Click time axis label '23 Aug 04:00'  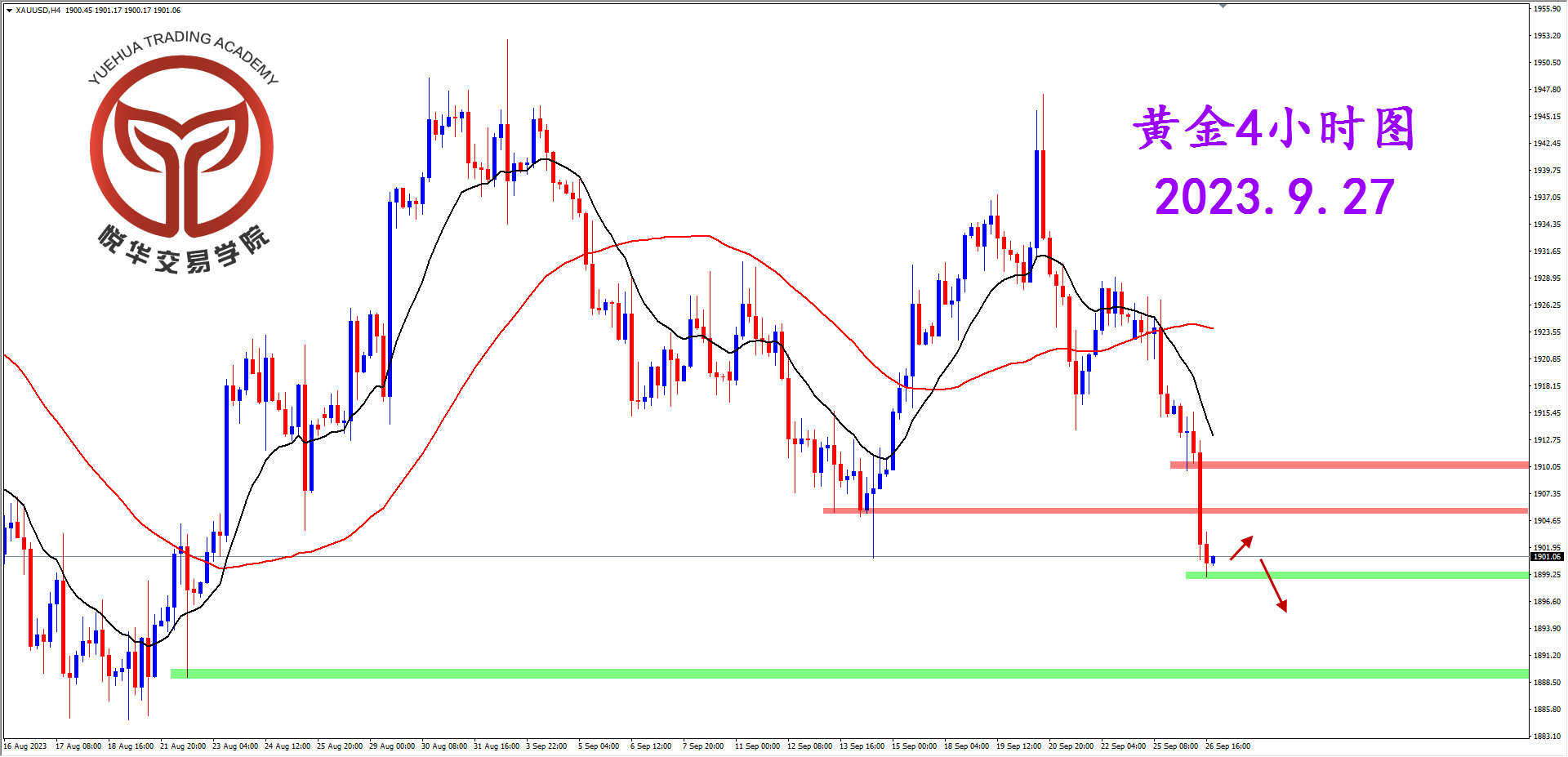tap(235, 746)
